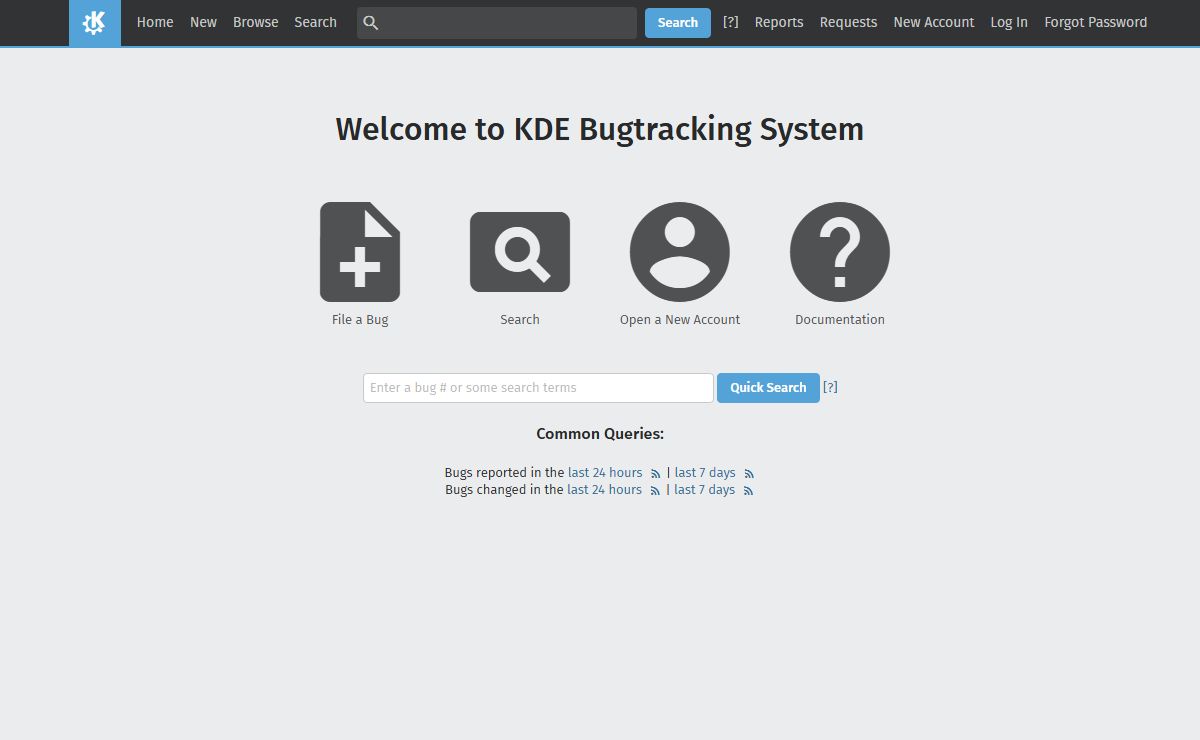Open the Forgot Password link

tap(1096, 22)
